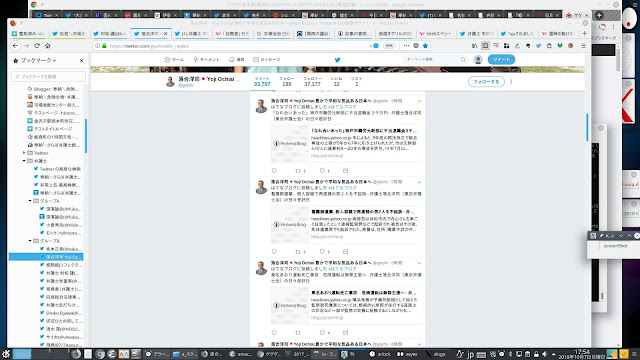Open the three-dot menu beside フォローする

pos(511,82)
